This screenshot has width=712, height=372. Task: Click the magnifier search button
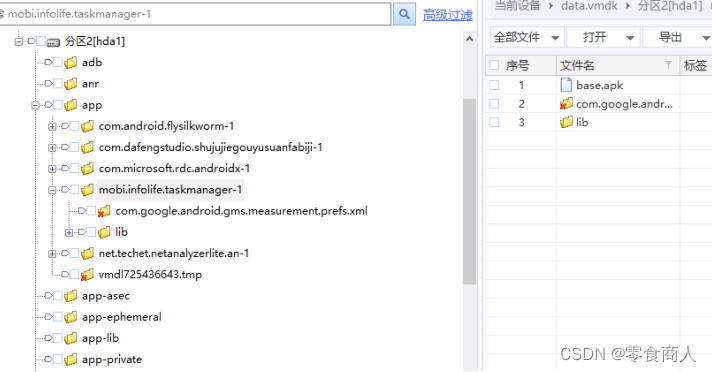pyautogui.click(x=404, y=14)
